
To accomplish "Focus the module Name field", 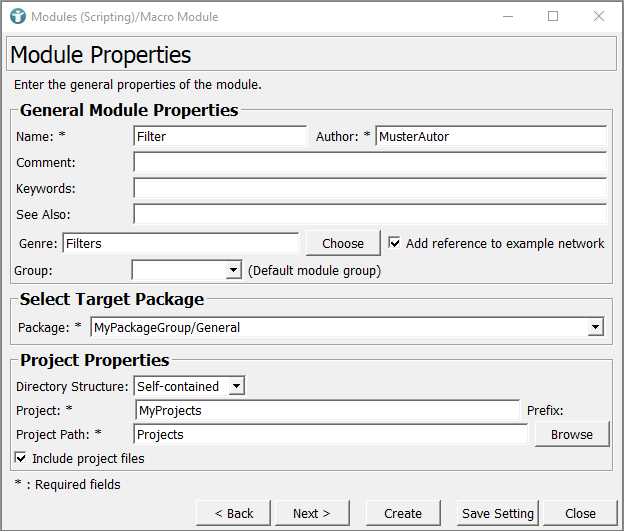I will 220,136.
